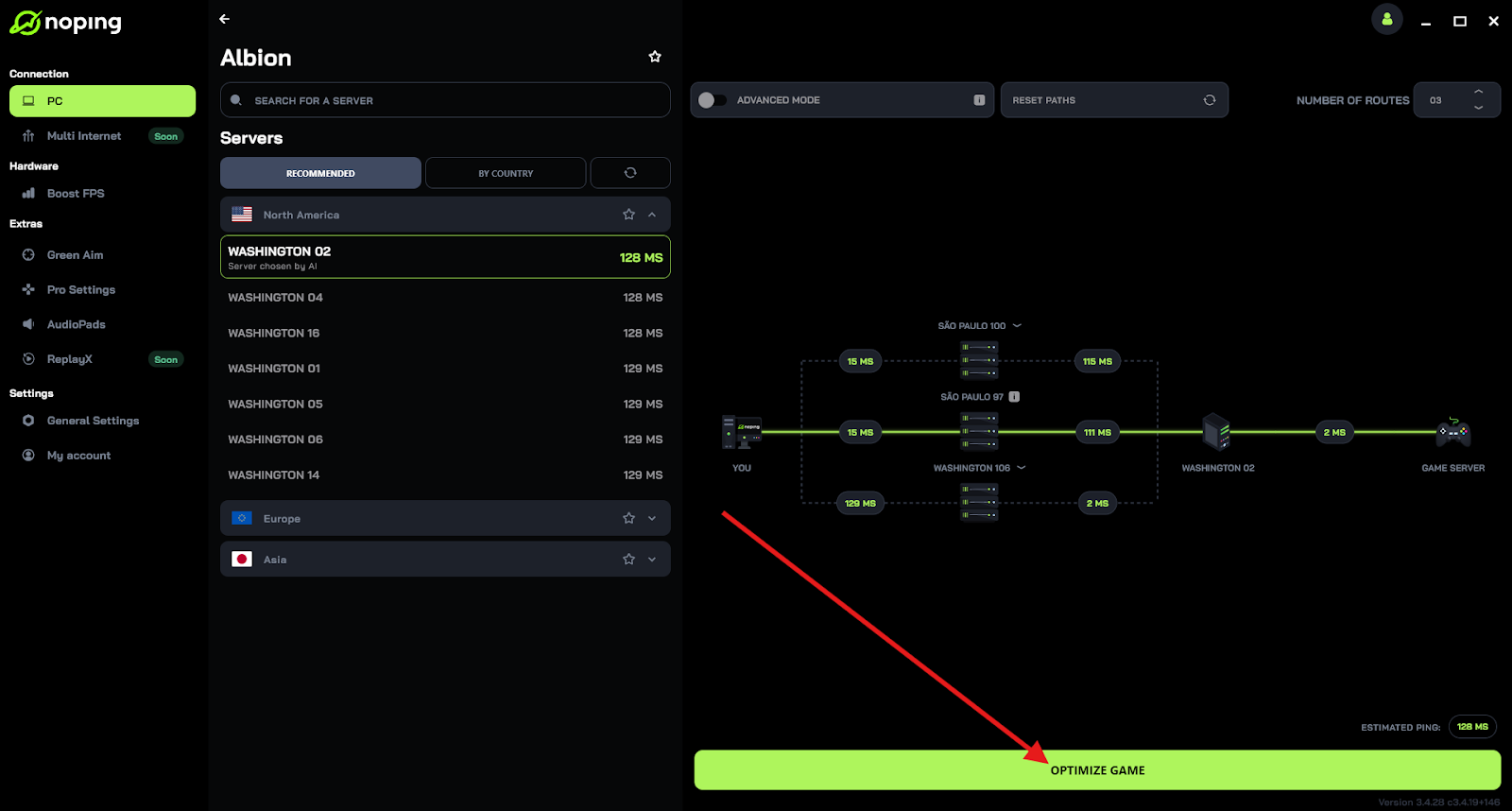
Task: Open Boost FPS in the sidebar
Action: (x=76, y=194)
